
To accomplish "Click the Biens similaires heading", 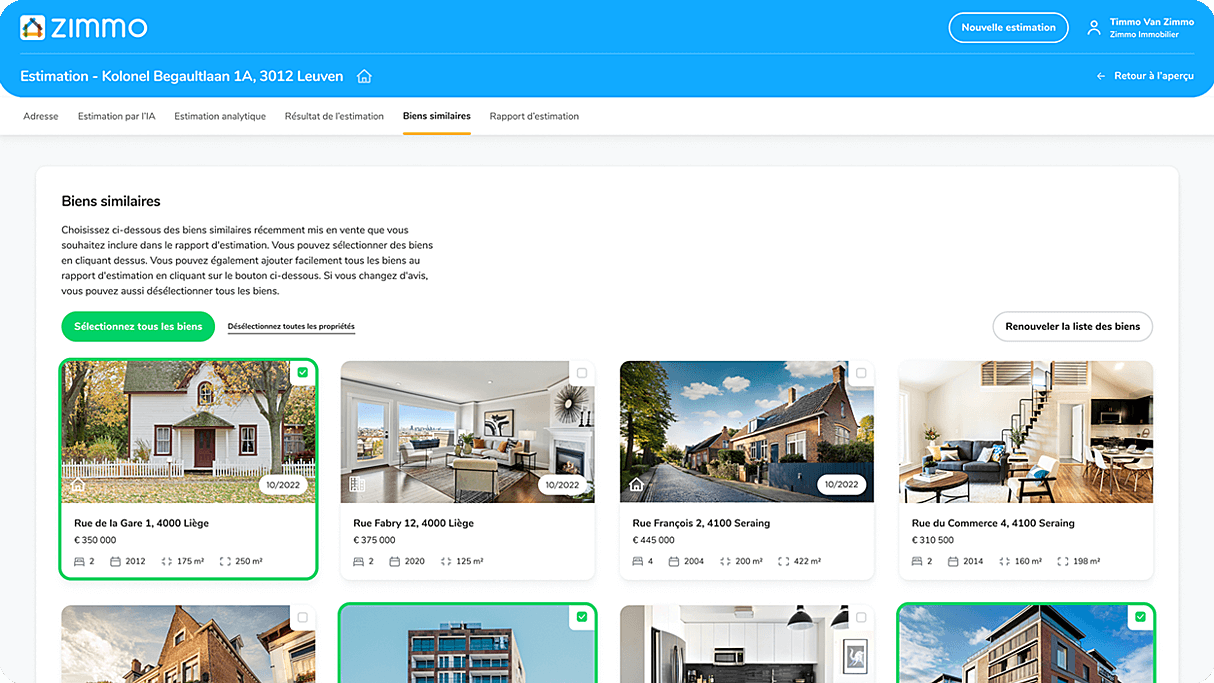I will point(111,201).
